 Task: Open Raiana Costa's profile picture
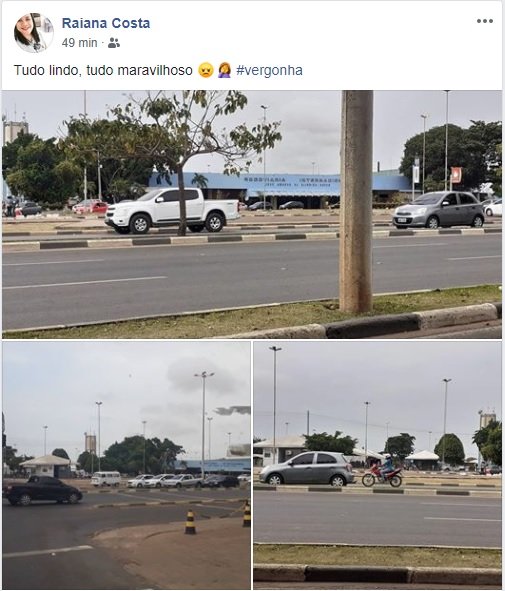[x=34, y=32]
